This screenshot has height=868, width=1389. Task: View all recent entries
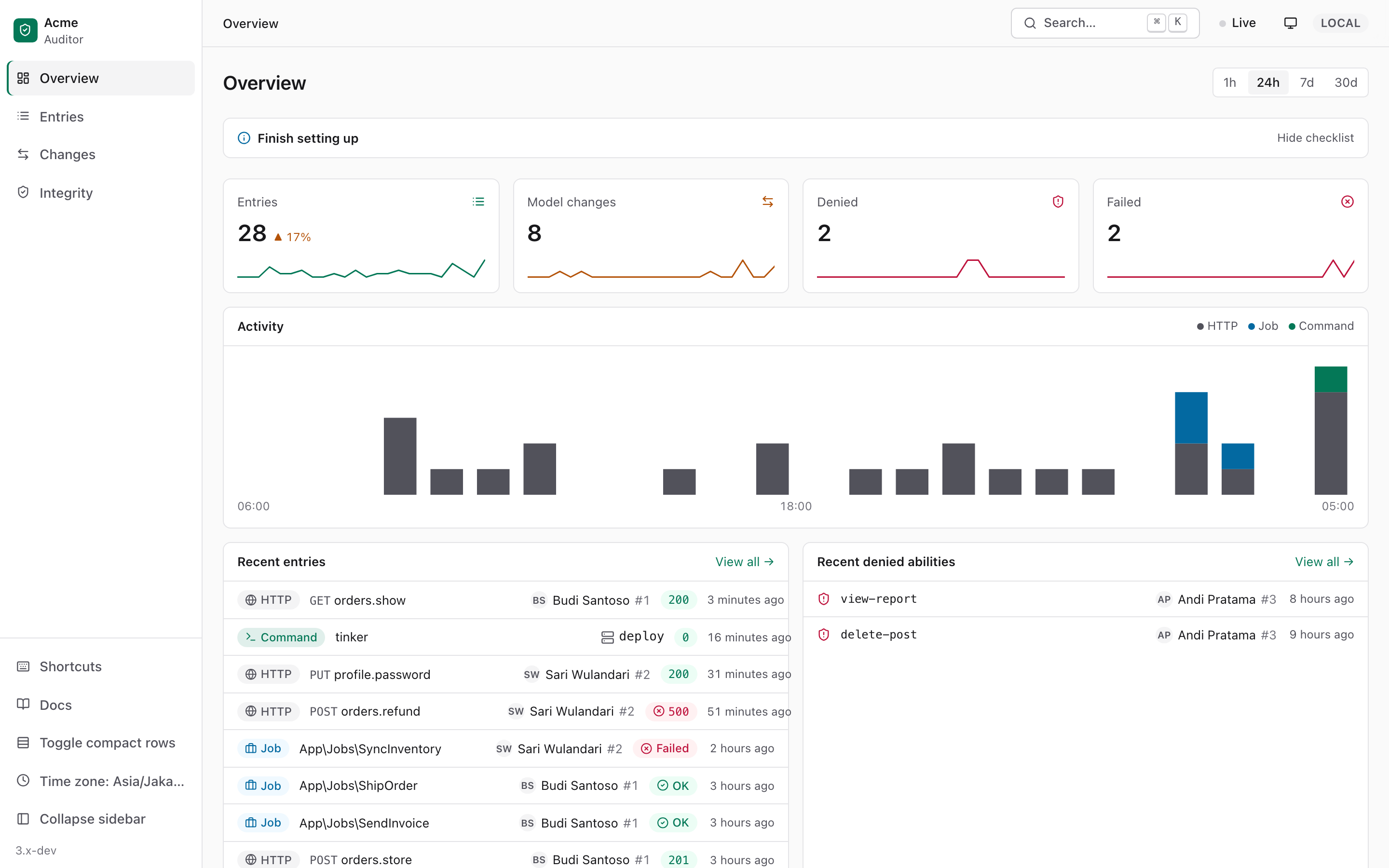pyautogui.click(x=745, y=562)
